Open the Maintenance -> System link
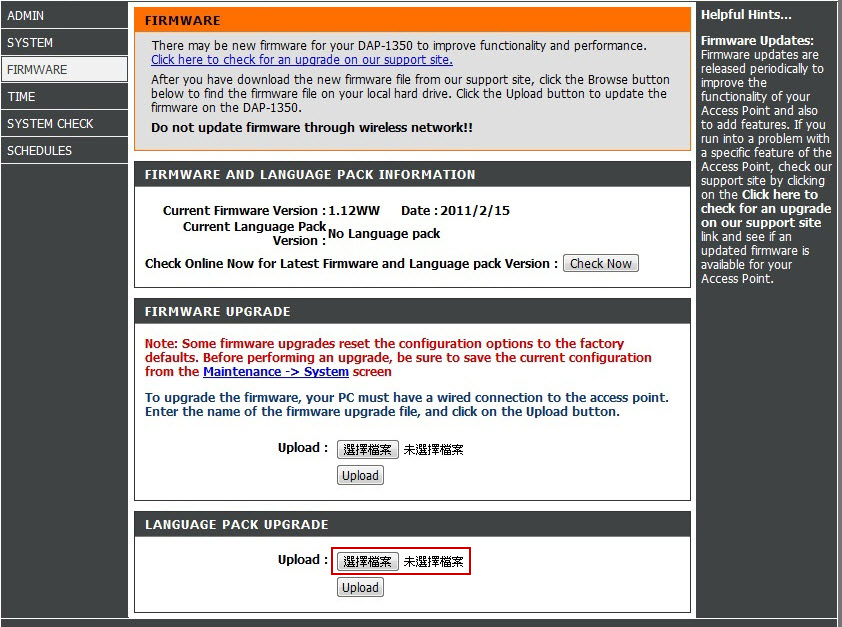 coord(275,371)
